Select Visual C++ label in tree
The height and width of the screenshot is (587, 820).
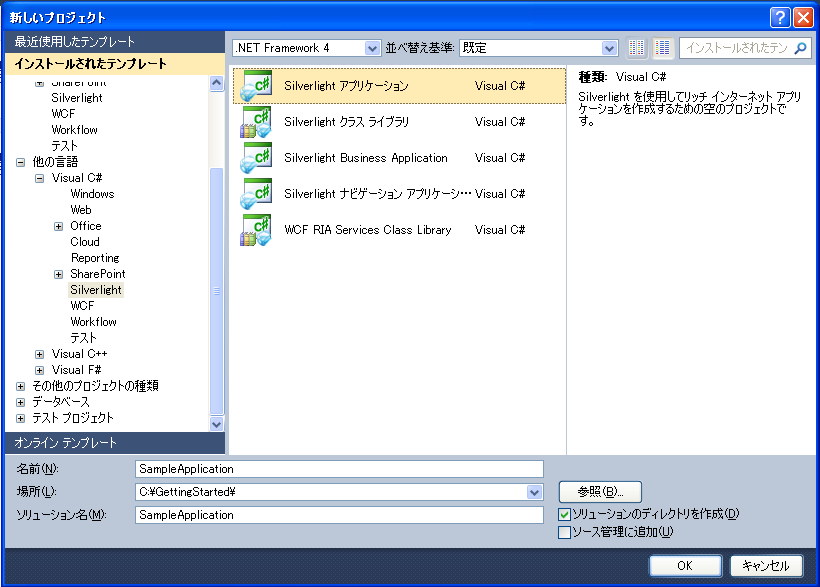point(79,354)
